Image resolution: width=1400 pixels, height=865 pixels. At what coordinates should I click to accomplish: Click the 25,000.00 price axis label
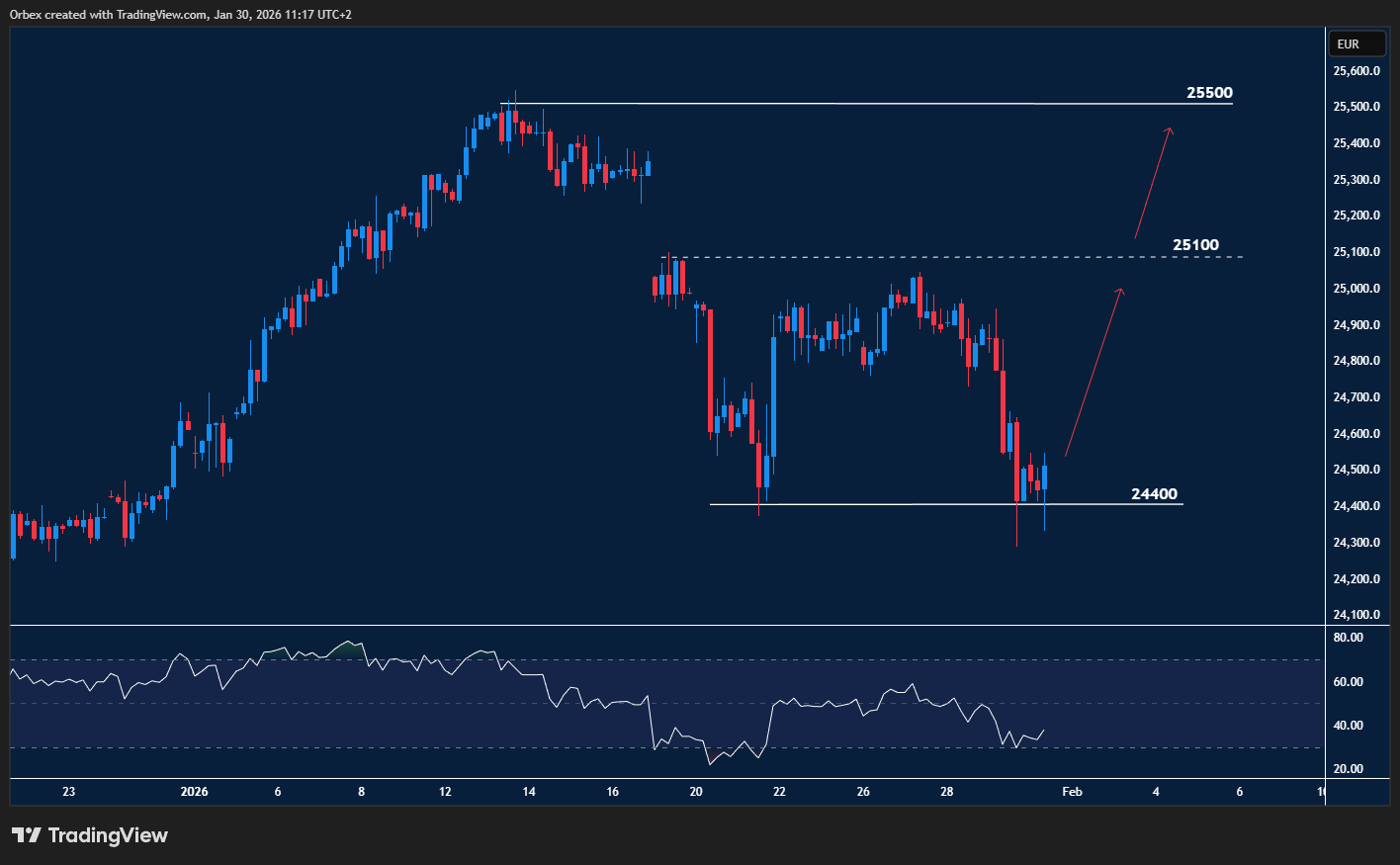point(1356,289)
